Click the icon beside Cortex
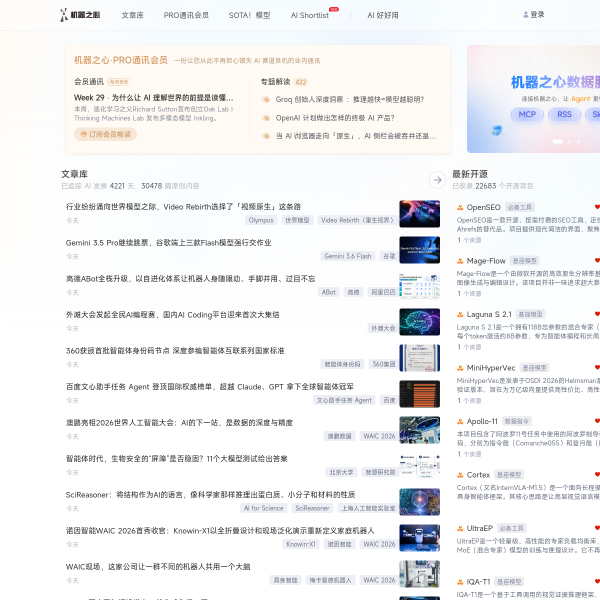600x600 pixels. coord(460,475)
